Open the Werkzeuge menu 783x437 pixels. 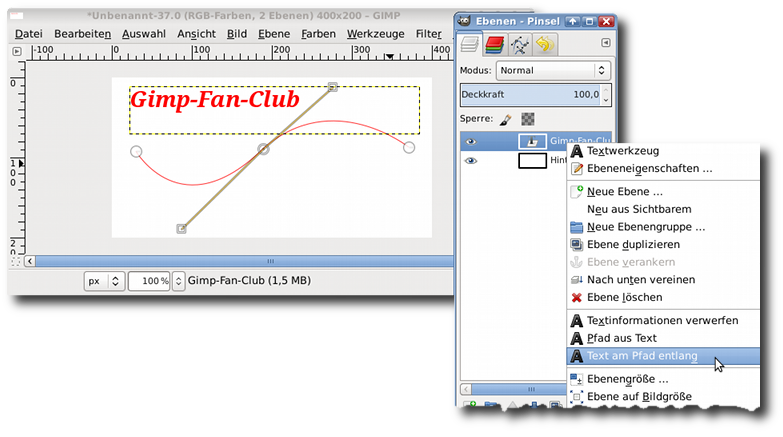pyautogui.click(x=376, y=34)
